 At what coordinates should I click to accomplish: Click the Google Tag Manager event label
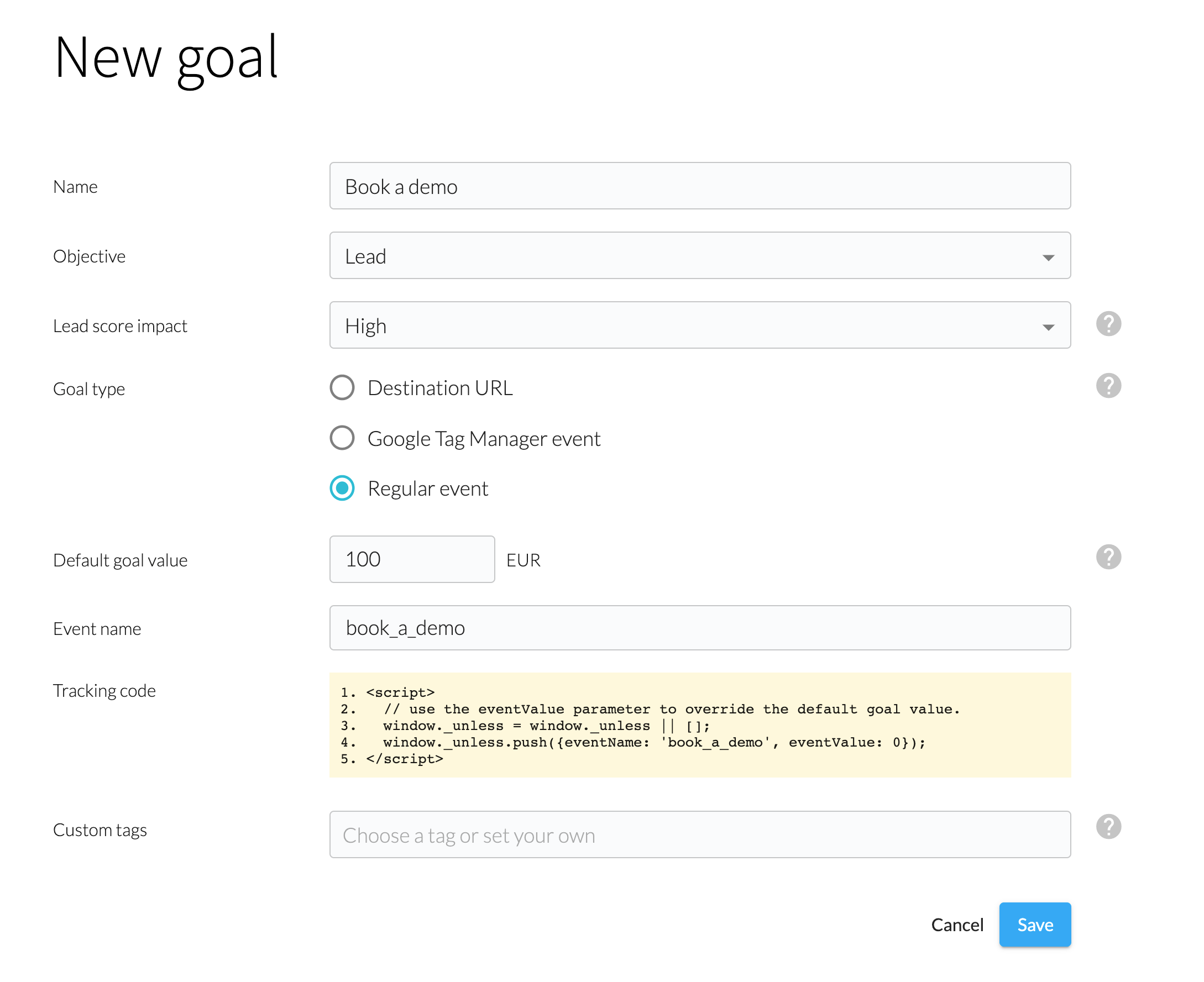pos(484,439)
